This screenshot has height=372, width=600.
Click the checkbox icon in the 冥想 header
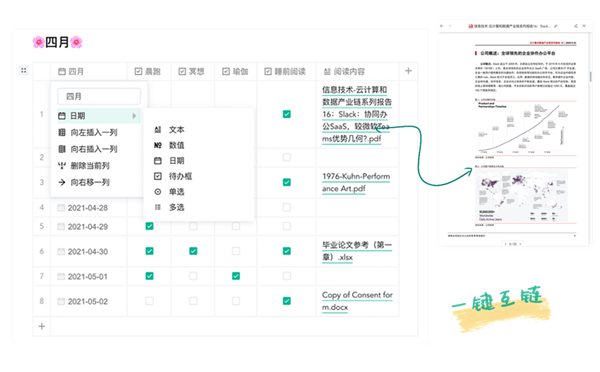[182, 72]
